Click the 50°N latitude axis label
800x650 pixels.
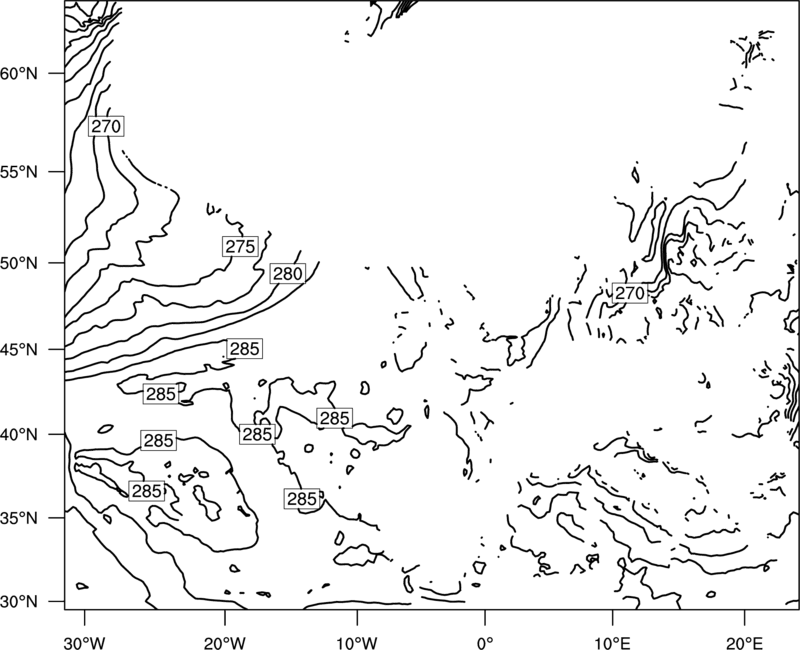coord(19,263)
